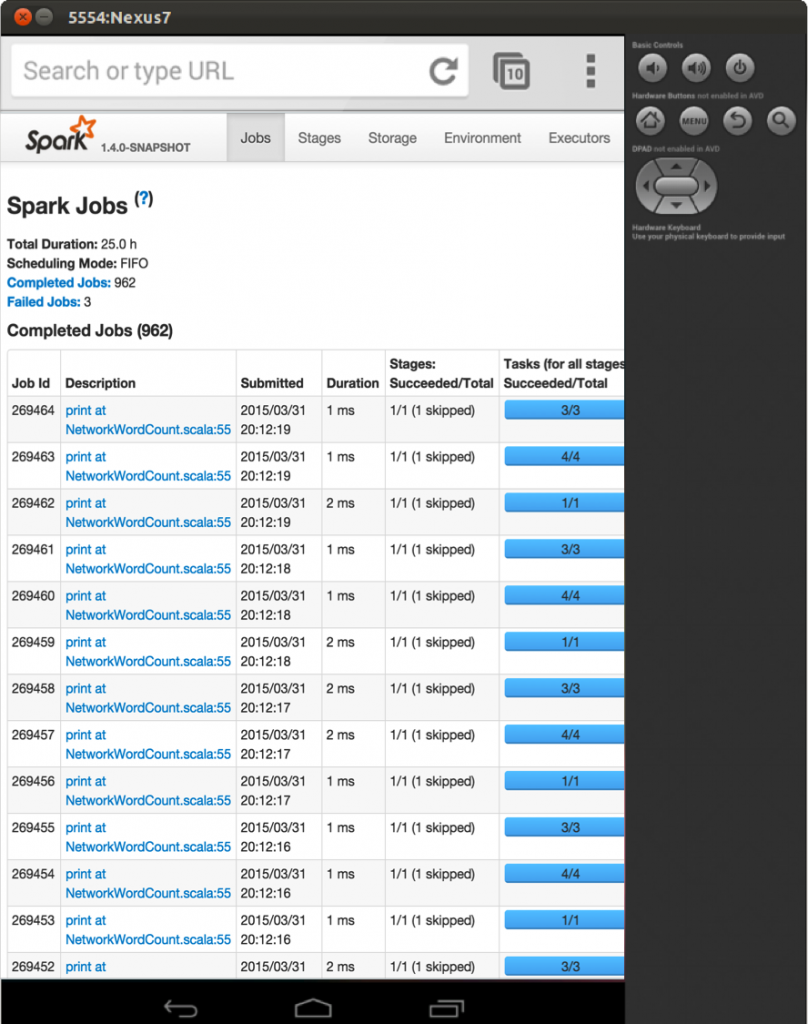Click the DPAD down arrow
This screenshot has height=1024, width=808.
click(676, 206)
